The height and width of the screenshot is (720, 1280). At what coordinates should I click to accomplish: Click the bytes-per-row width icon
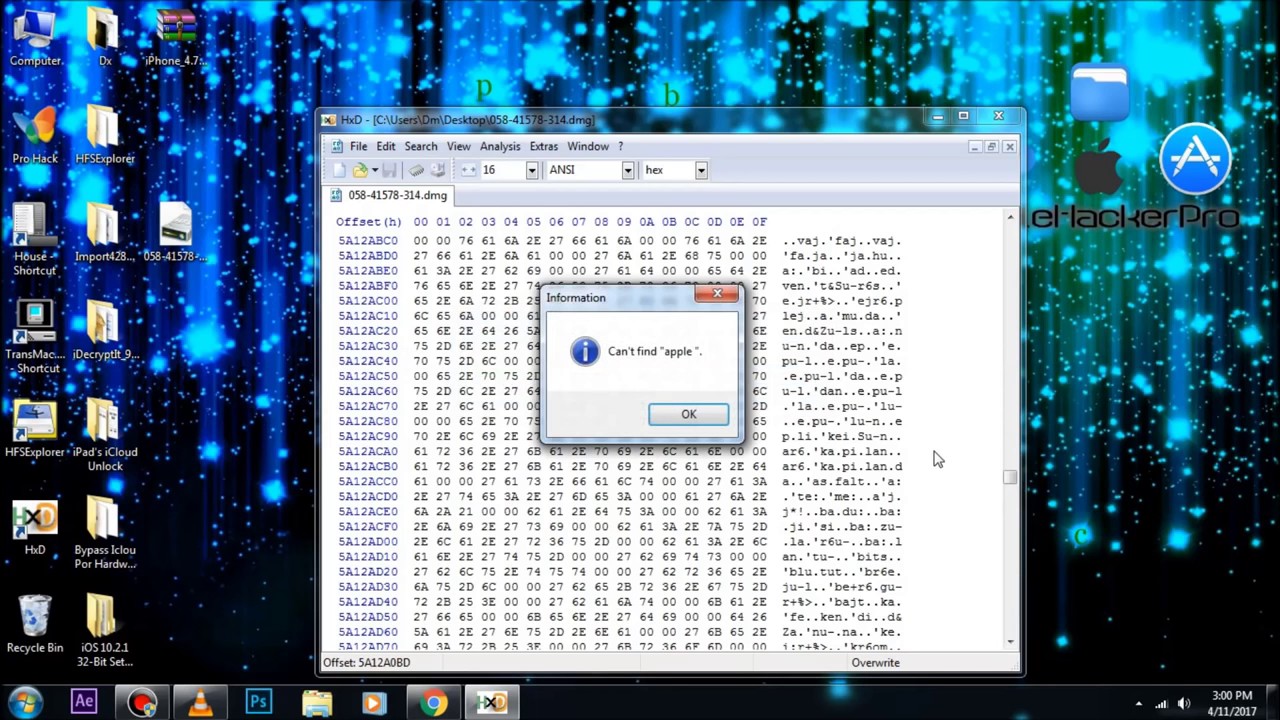click(468, 170)
